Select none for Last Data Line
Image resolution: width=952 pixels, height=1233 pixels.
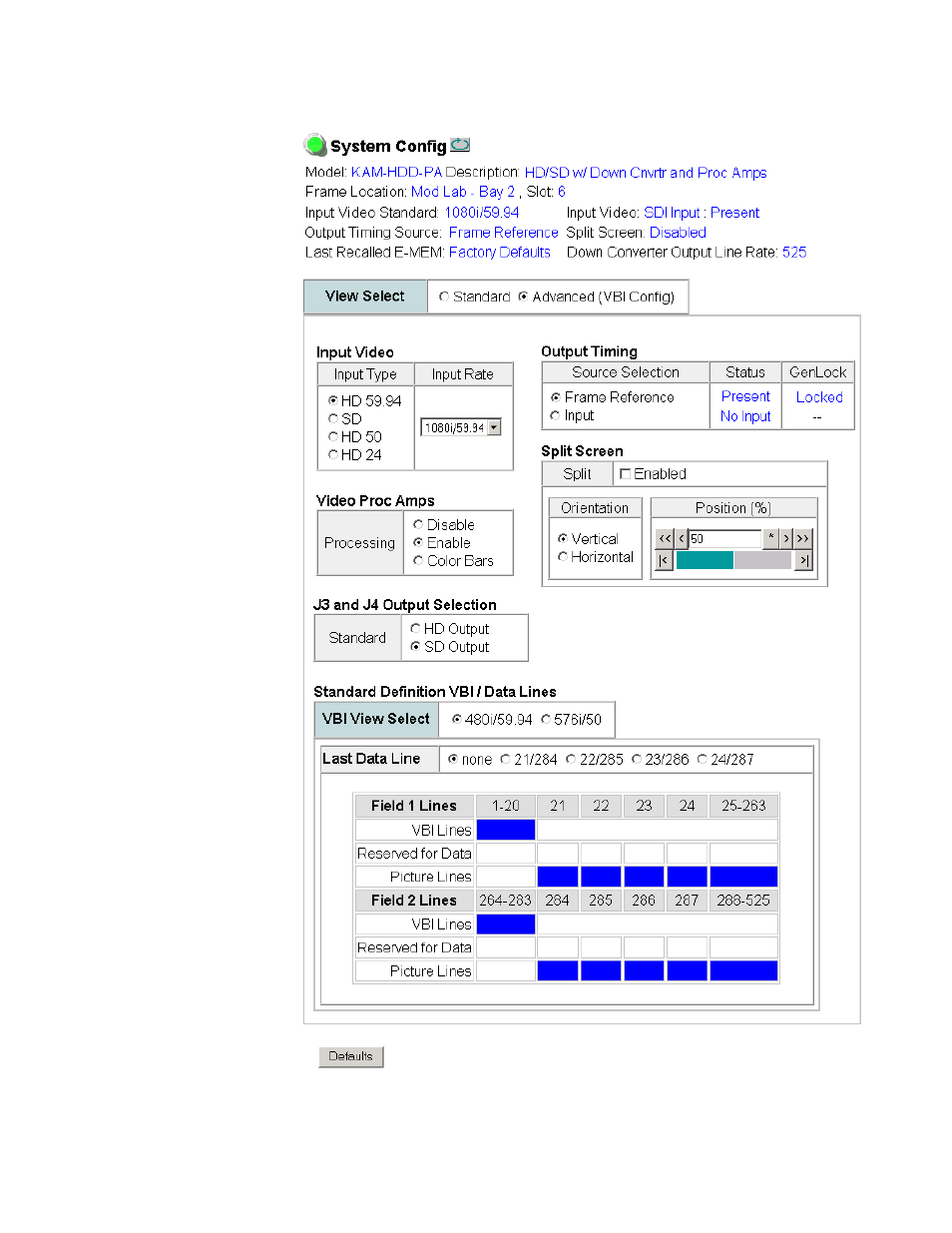(453, 759)
